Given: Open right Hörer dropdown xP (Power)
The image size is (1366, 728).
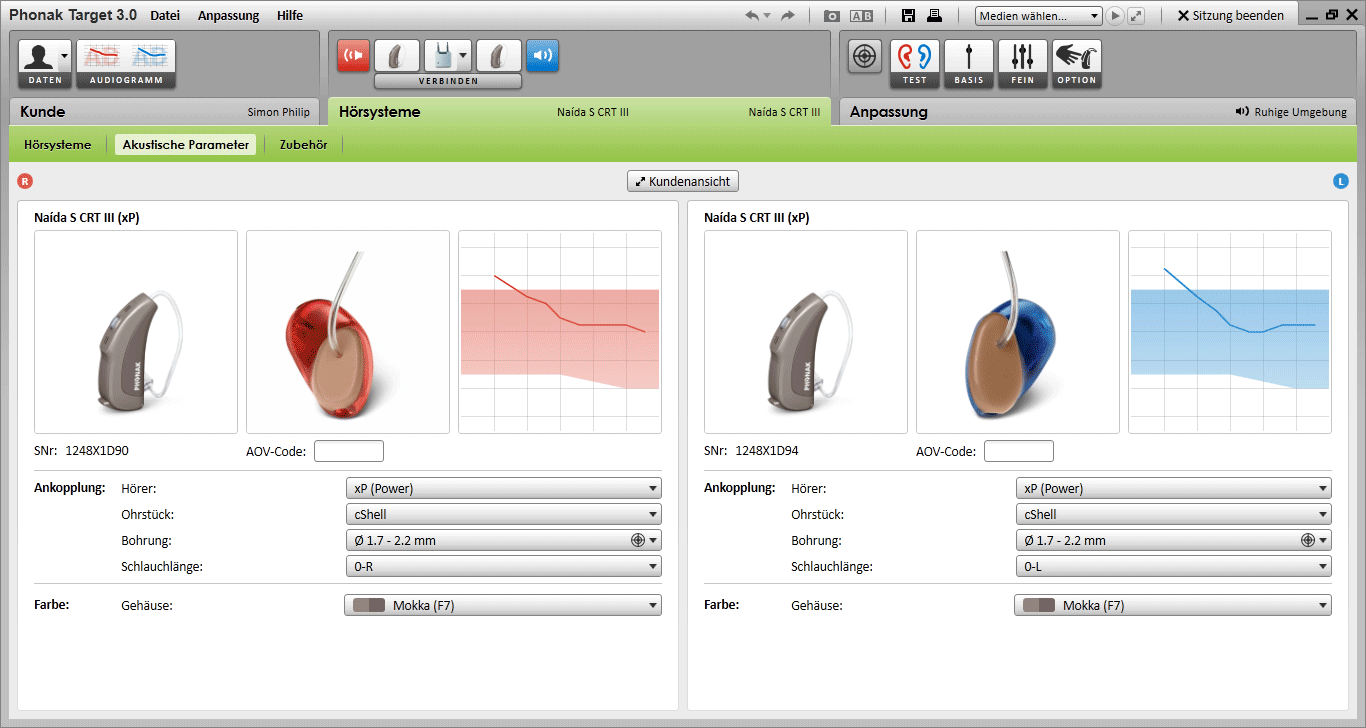Looking at the screenshot, I should pos(503,488).
